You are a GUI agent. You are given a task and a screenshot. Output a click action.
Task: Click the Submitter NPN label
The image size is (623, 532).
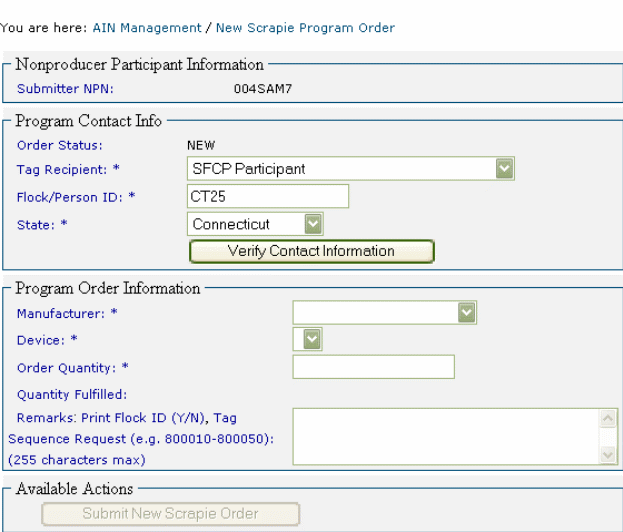(x=65, y=89)
